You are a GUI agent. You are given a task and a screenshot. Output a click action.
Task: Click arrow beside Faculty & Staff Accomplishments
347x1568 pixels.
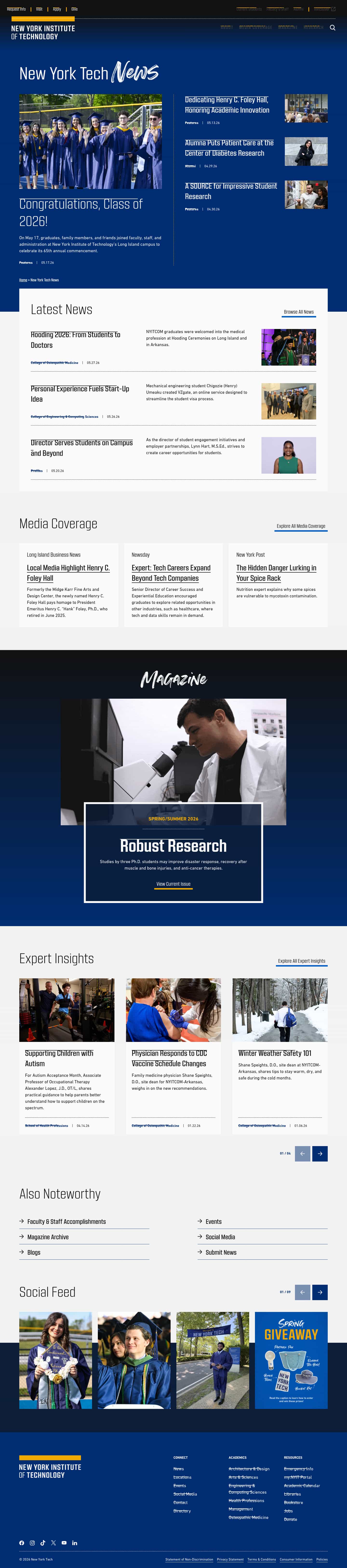pyautogui.click(x=22, y=1221)
